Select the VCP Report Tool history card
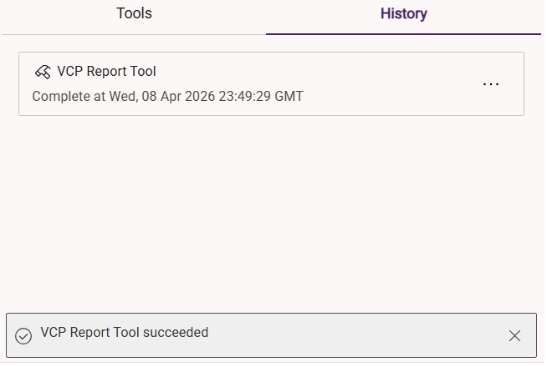The image size is (546, 366). pyautogui.click(x=271, y=84)
